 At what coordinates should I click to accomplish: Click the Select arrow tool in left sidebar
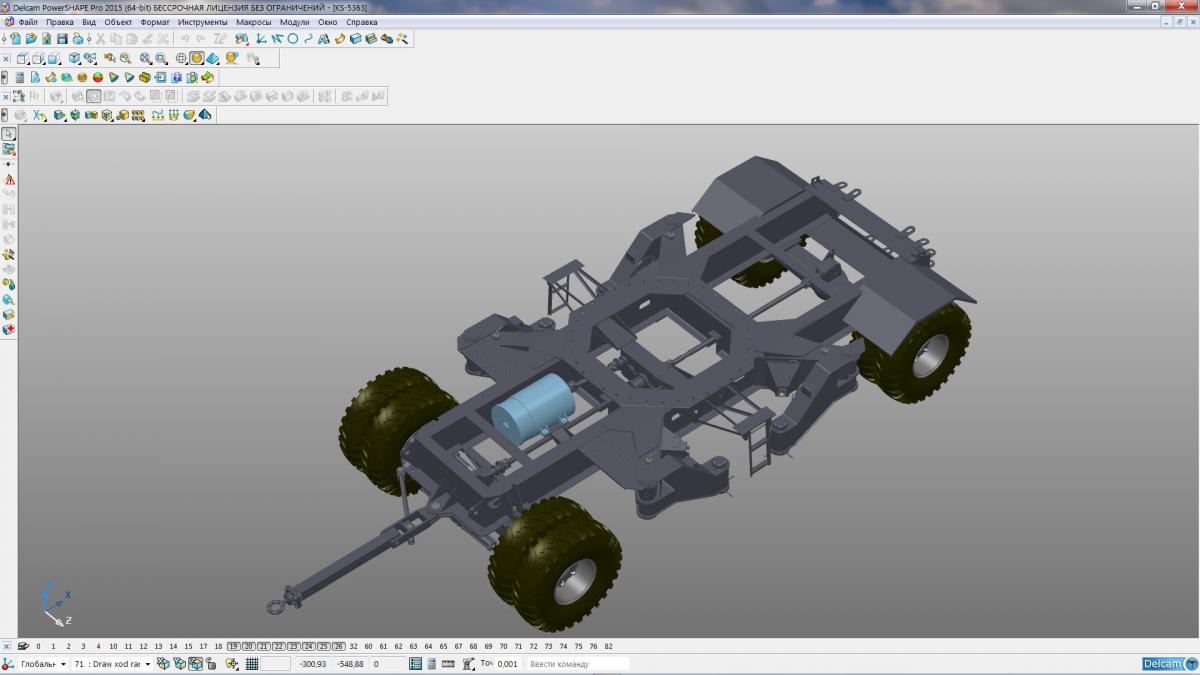pyautogui.click(x=9, y=134)
